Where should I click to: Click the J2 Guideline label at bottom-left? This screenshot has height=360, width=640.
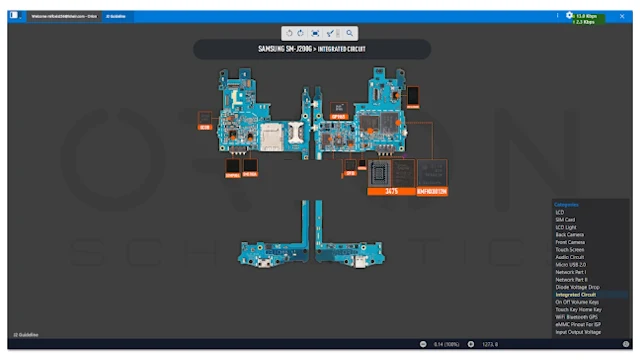click(x=26, y=335)
